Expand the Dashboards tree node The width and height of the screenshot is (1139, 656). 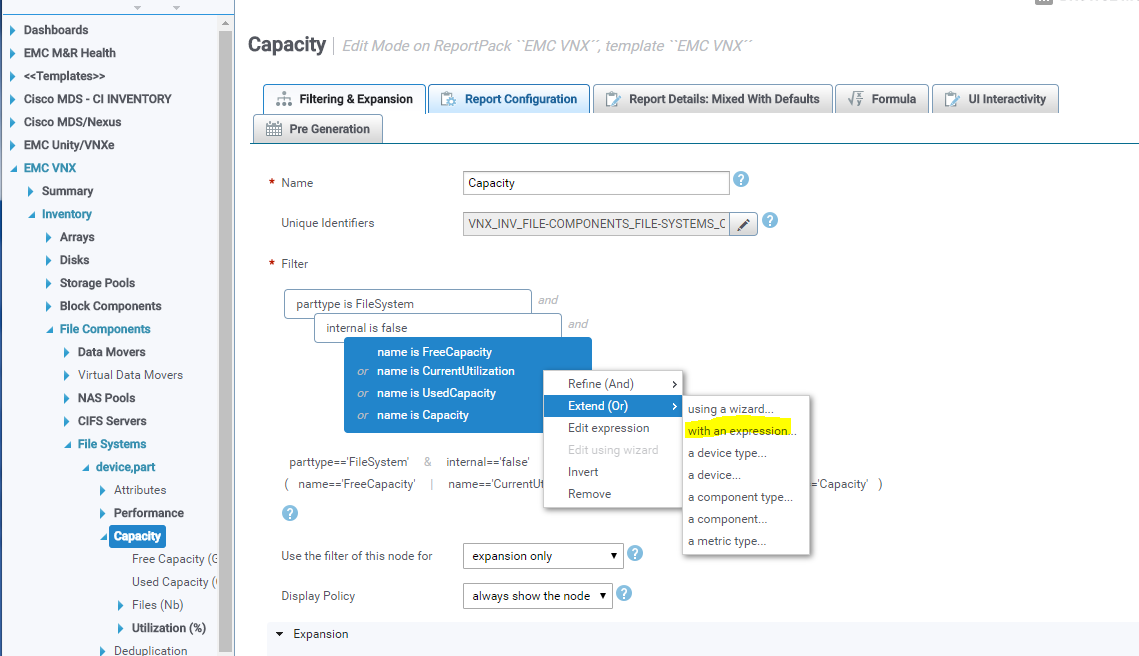pyautogui.click(x=12, y=31)
